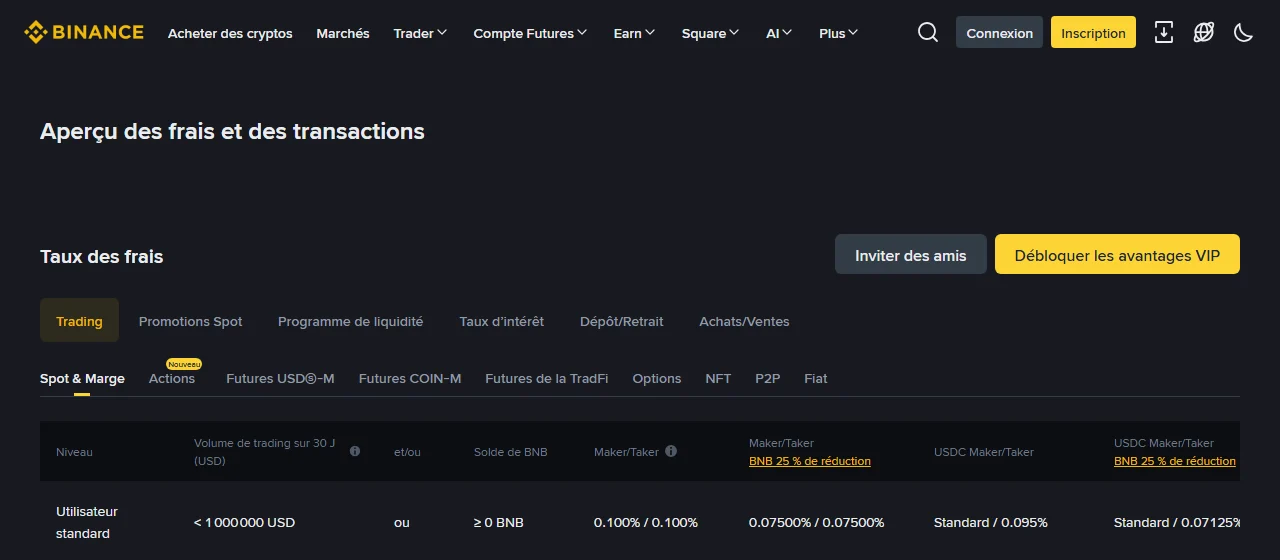Click the Nouveau badge above Actions
Image resolution: width=1280 pixels, height=560 pixels.
click(184, 364)
